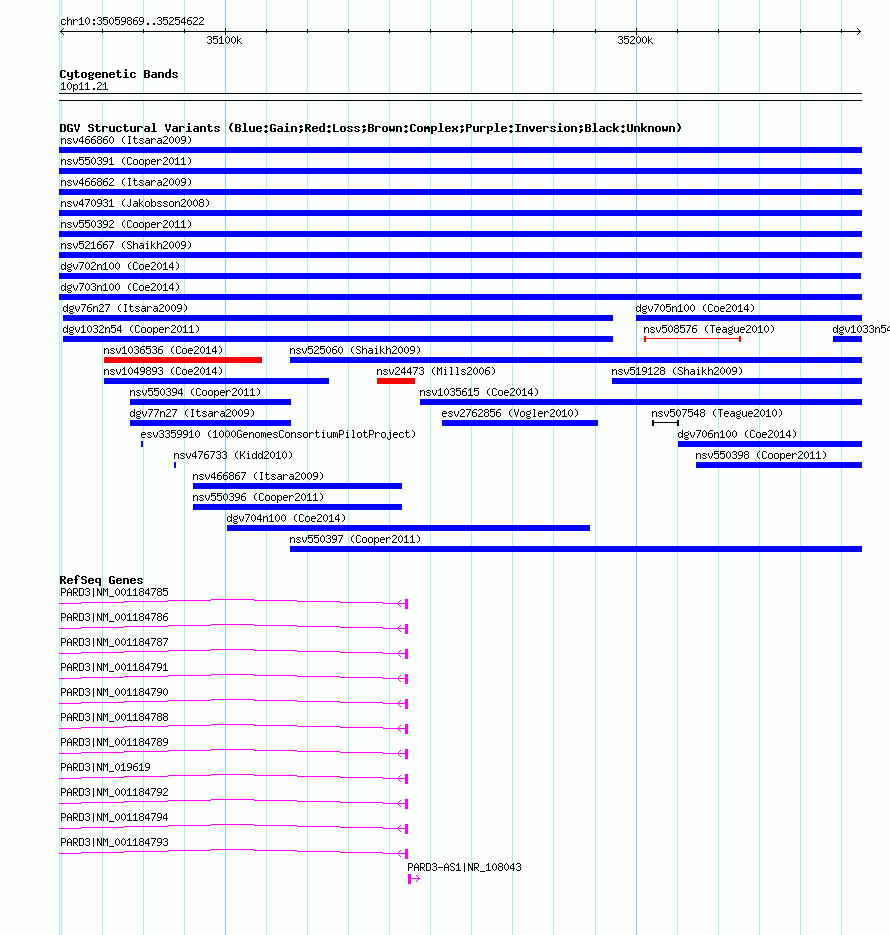
Task: Click dgv705n100 (Coe2014) label
Action: (695, 308)
